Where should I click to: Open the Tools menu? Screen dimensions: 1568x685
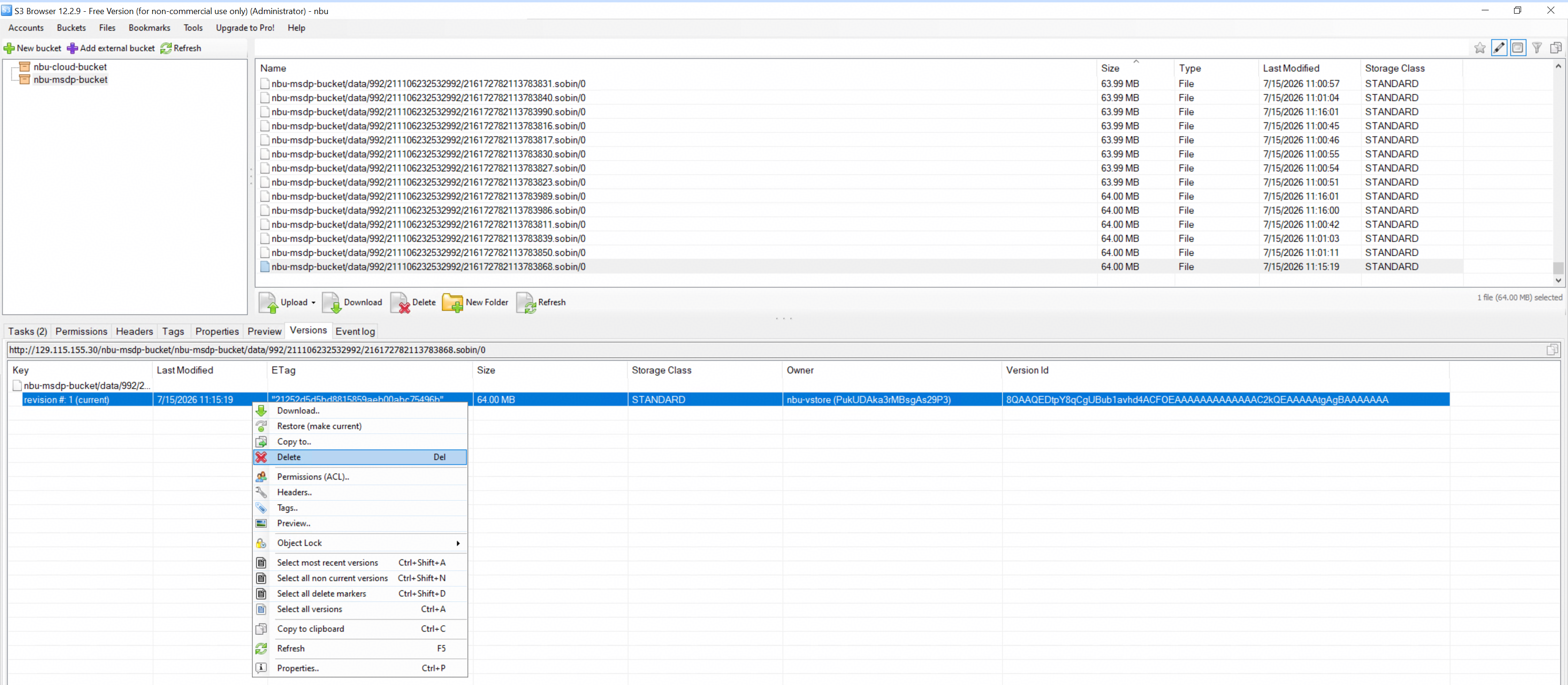coord(193,28)
